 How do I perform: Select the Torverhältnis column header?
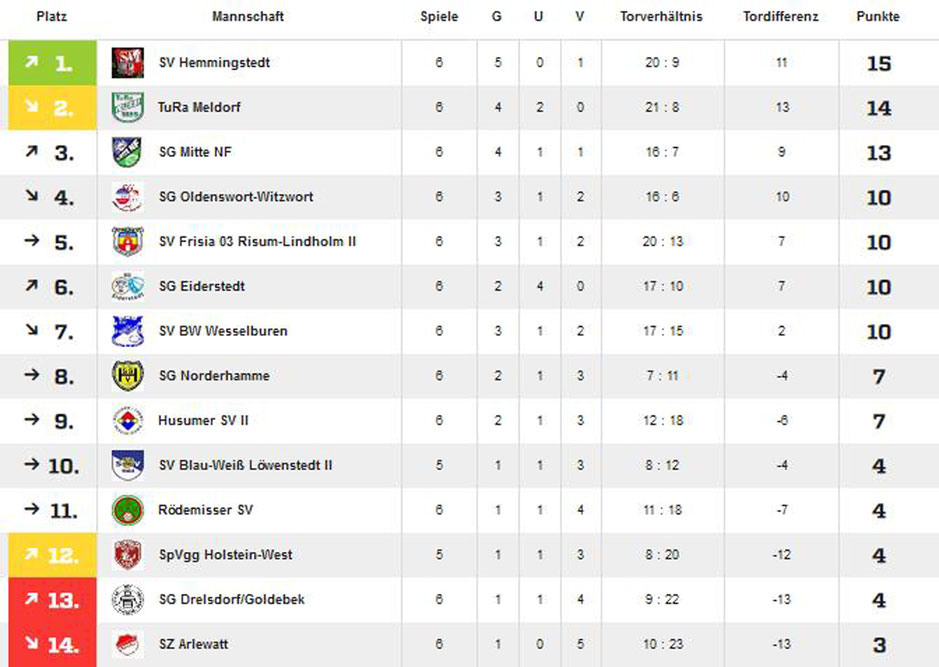(x=661, y=17)
